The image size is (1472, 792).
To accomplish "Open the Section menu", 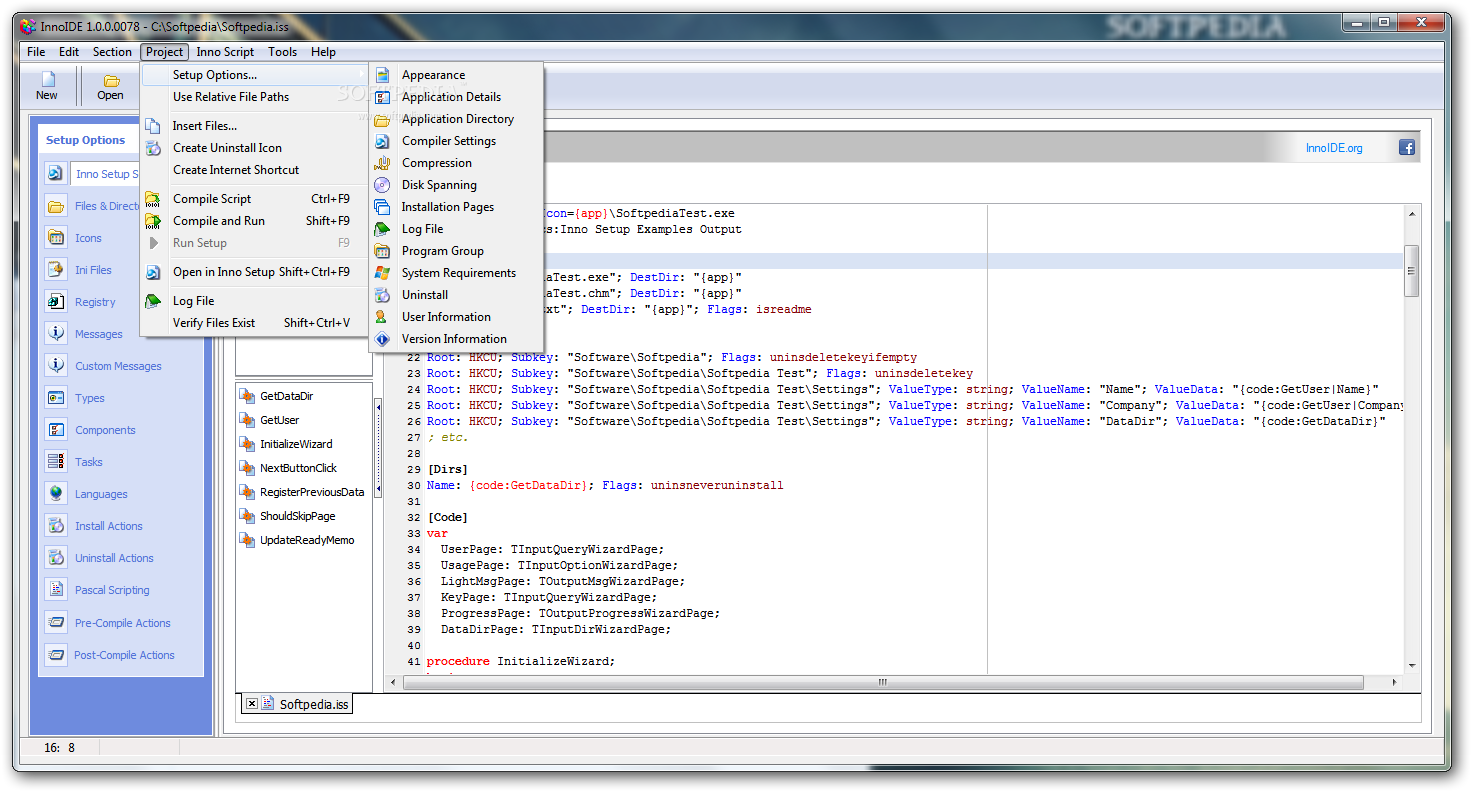I will tap(112, 52).
